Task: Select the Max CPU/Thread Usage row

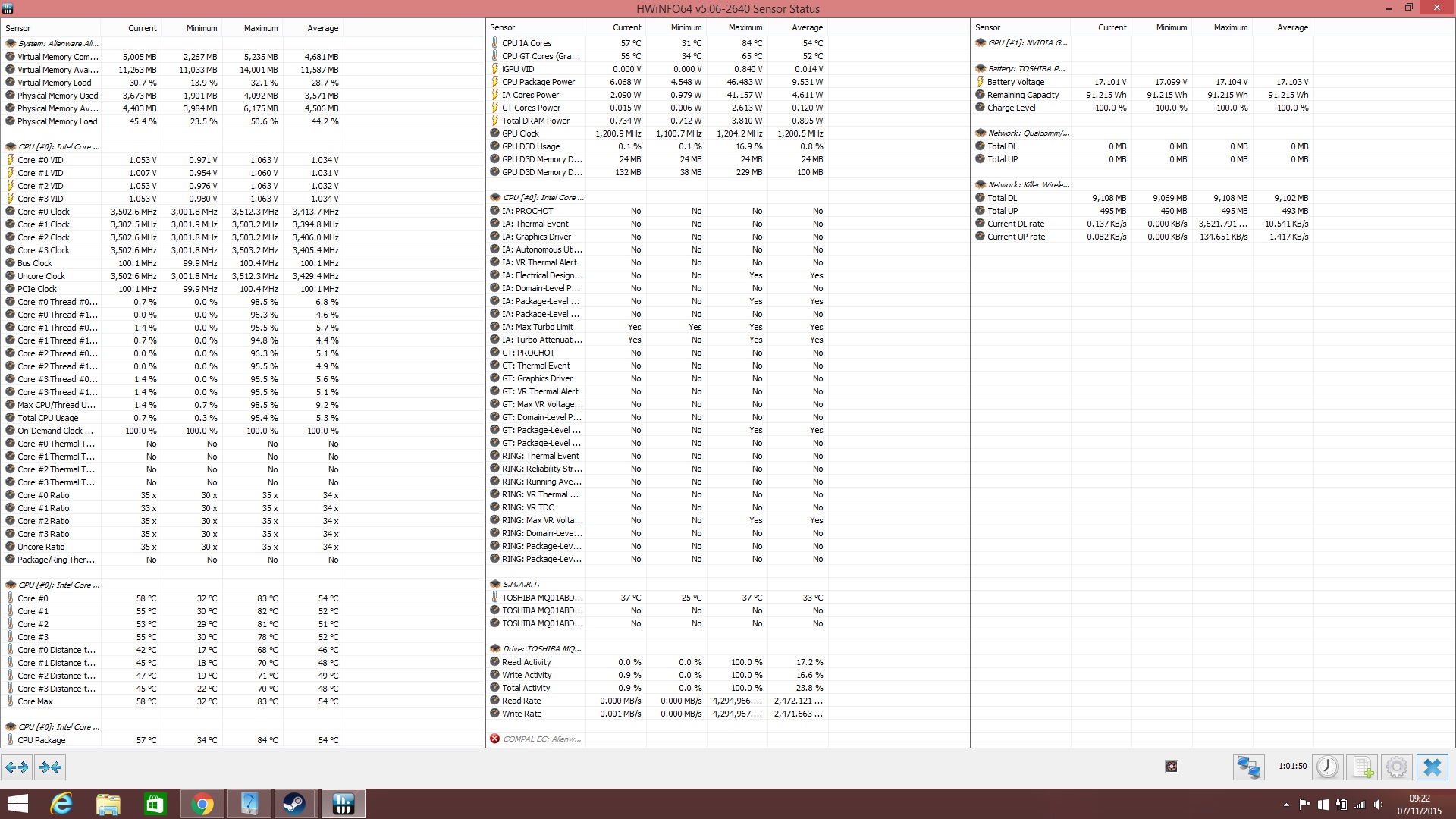Action: pos(173,405)
